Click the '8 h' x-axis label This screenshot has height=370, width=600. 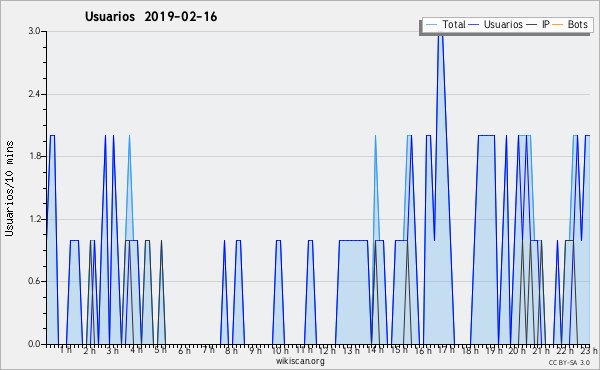231,350
